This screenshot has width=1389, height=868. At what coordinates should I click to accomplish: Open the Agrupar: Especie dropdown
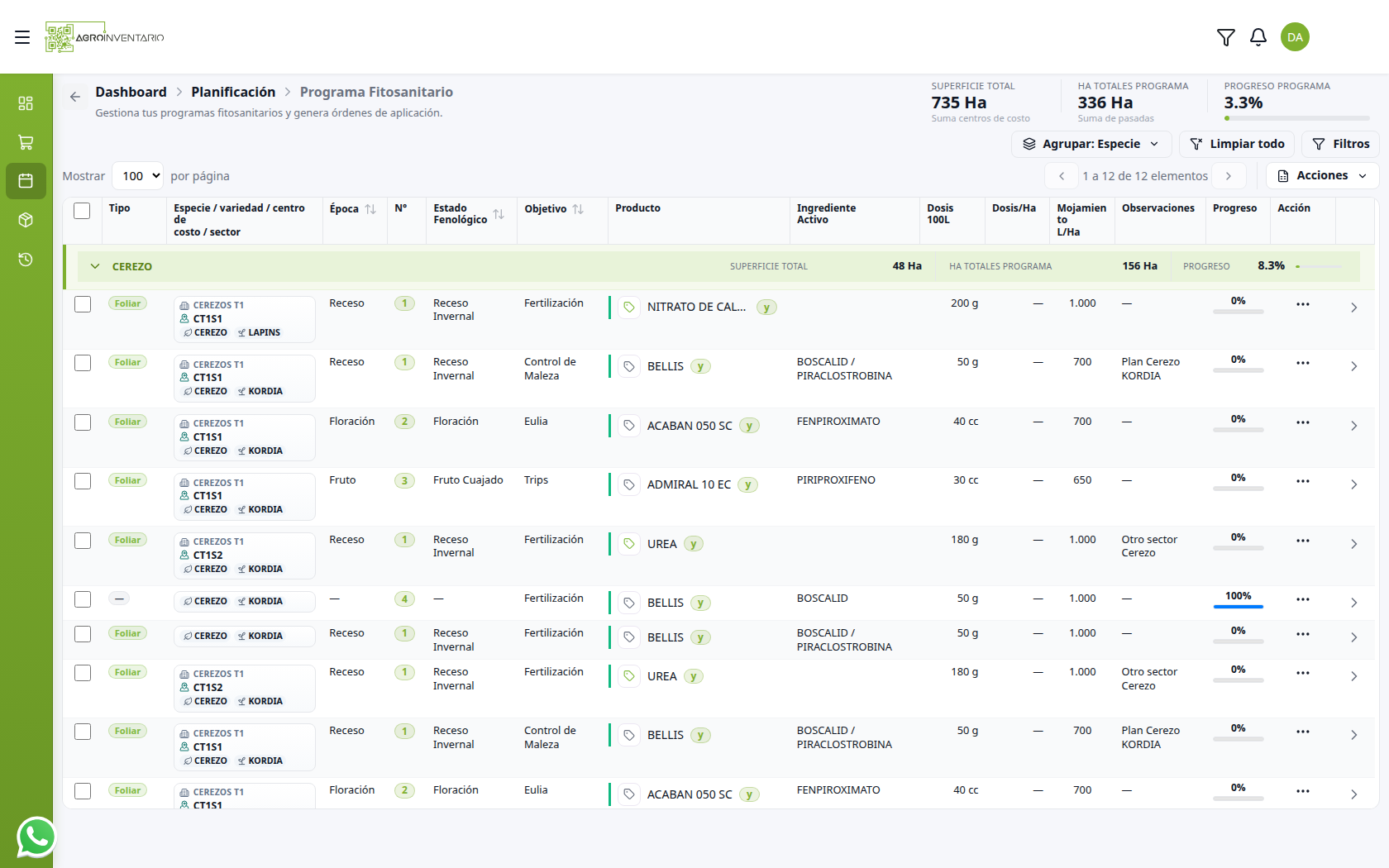click(x=1091, y=144)
